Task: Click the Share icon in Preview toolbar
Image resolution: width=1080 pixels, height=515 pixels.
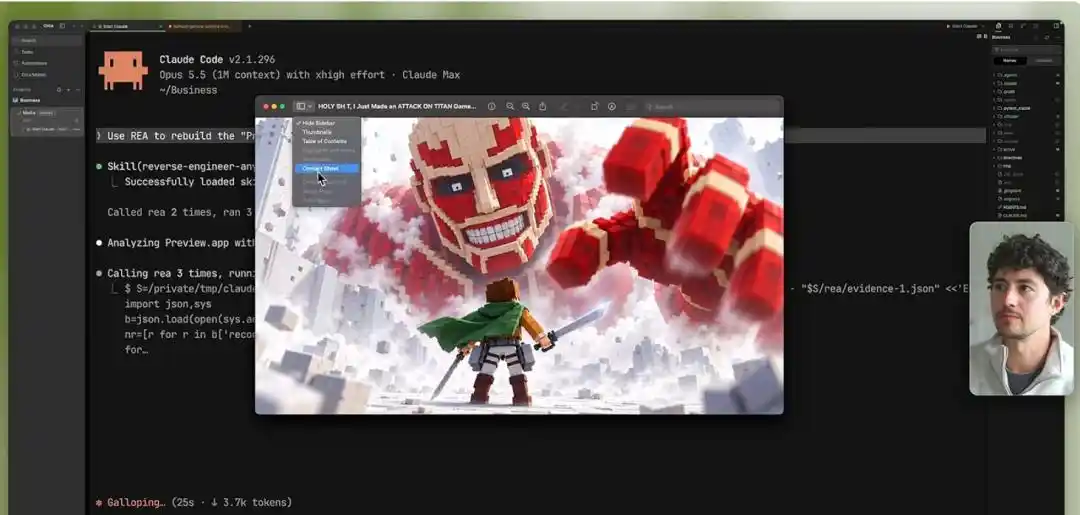Action: [543, 107]
